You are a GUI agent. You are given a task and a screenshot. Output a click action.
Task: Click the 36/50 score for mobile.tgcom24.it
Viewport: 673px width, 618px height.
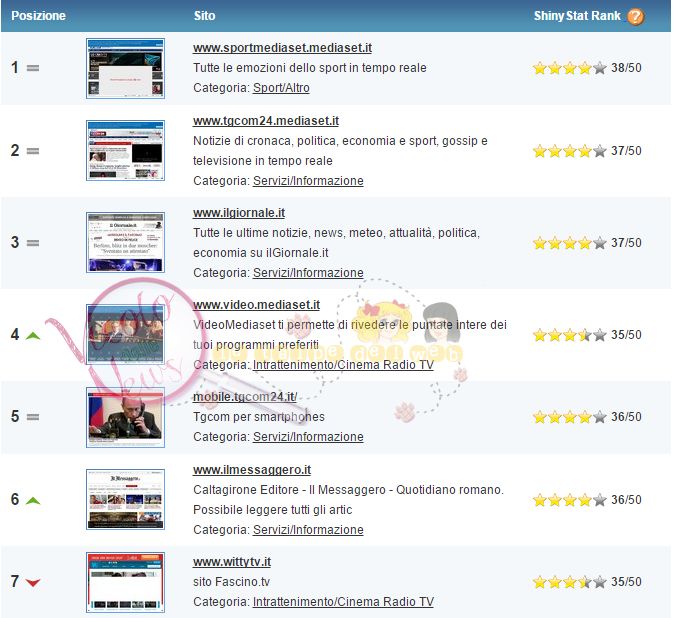click(626, 417)
